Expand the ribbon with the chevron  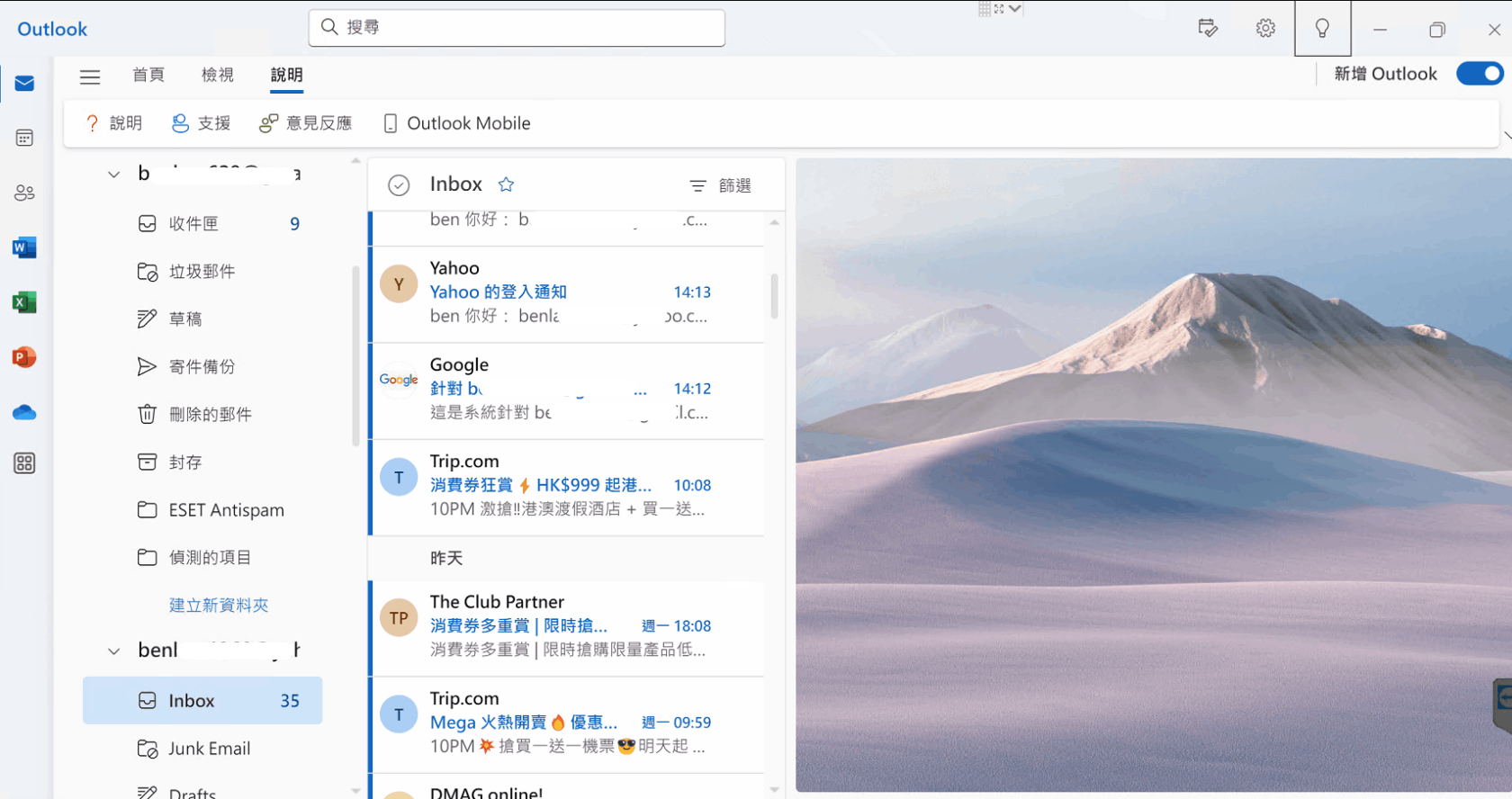1507,136
